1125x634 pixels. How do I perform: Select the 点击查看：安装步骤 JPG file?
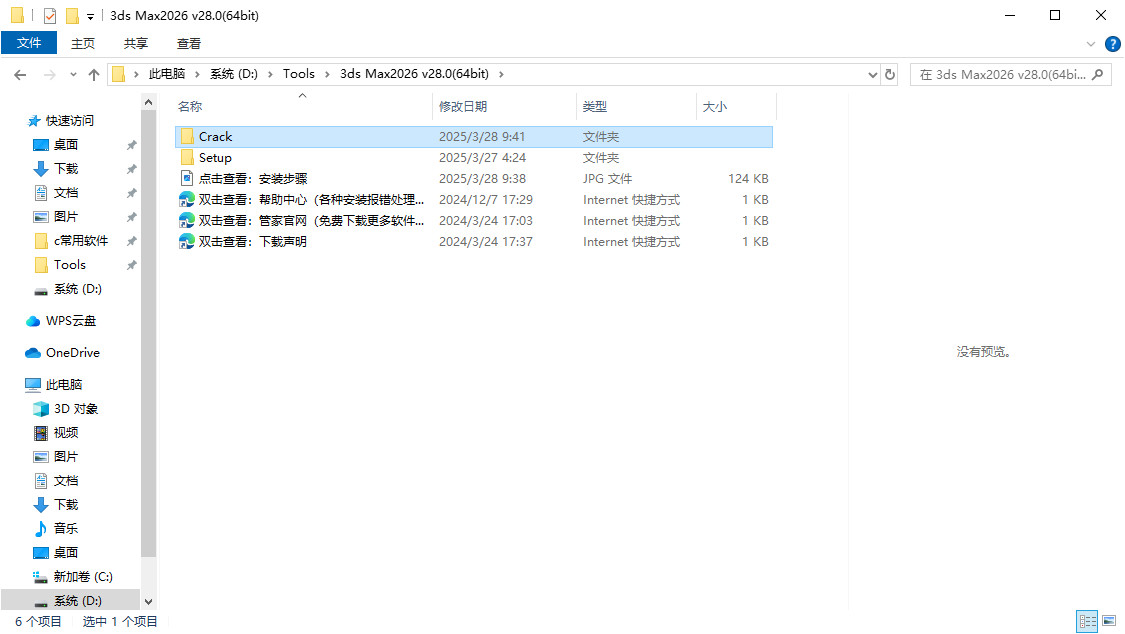pos(474,179)
